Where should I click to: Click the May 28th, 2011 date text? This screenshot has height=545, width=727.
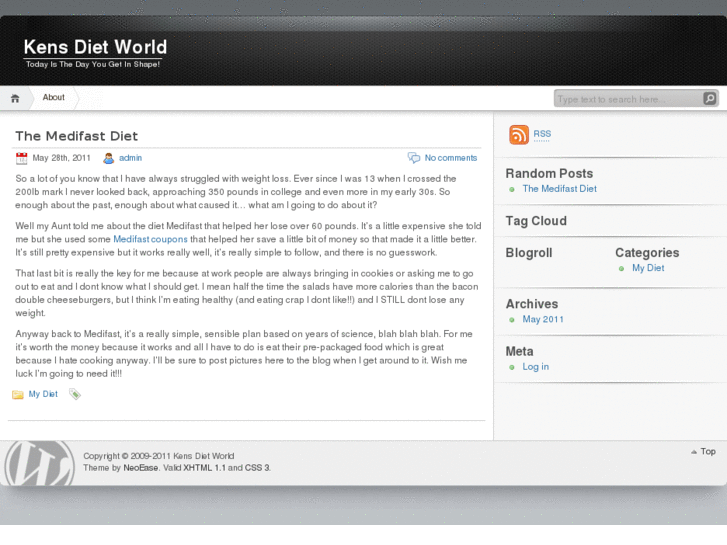pos(61,158)
